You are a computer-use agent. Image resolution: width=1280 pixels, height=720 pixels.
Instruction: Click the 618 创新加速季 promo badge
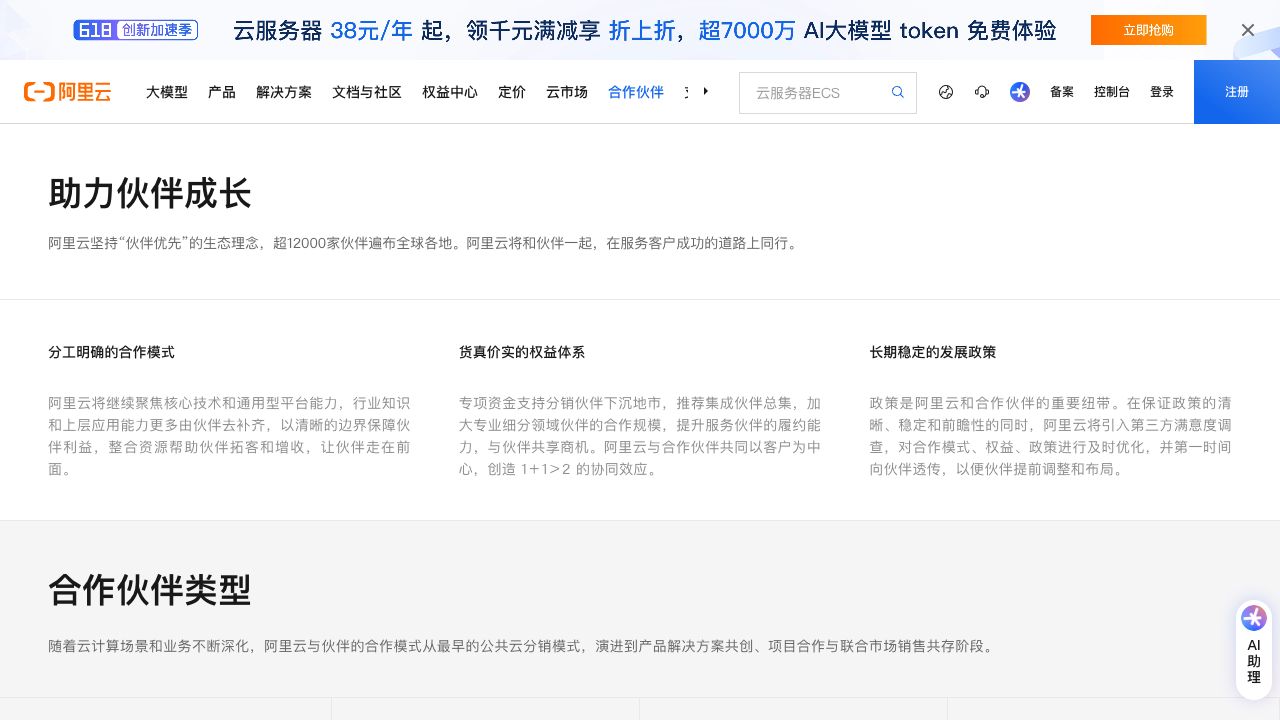point(135,30)
